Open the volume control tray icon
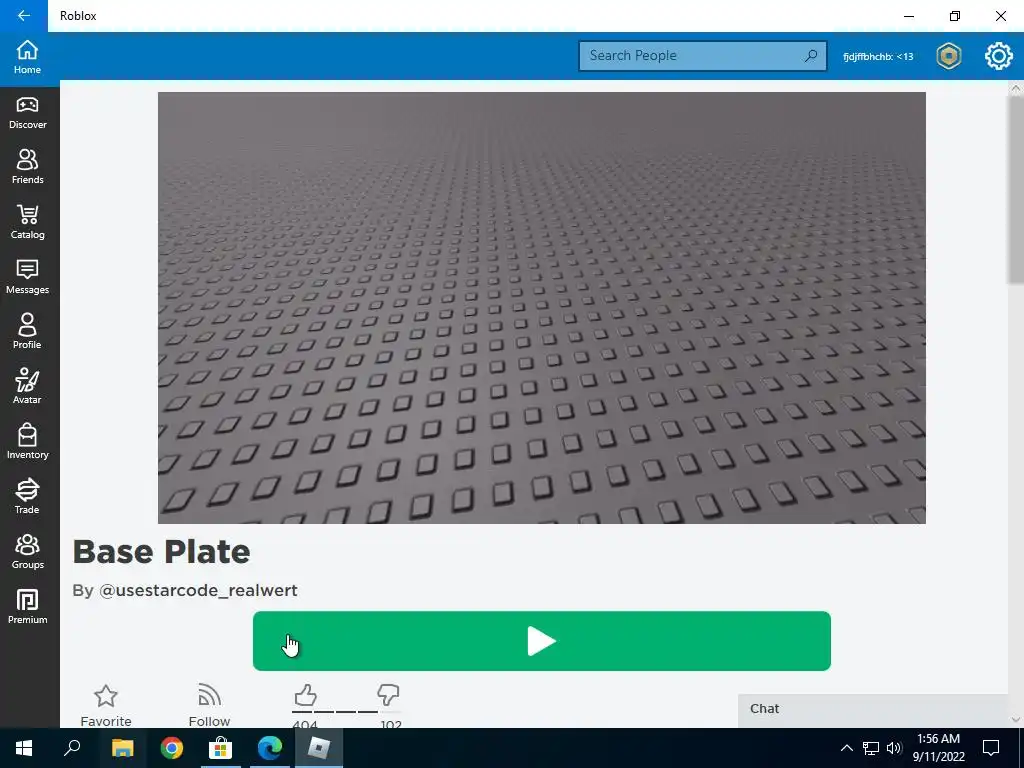 point(894,748)
